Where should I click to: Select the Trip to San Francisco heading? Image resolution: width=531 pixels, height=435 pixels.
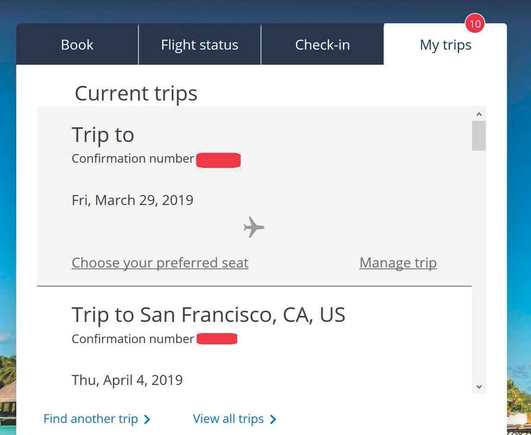pos(209,314)
